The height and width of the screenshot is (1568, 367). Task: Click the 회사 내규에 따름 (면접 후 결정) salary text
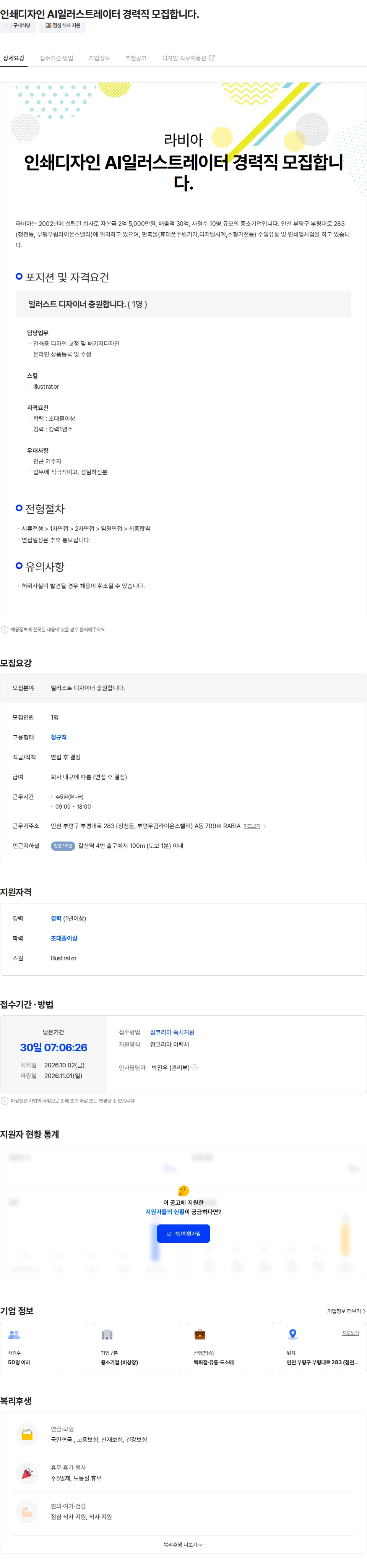coord(89,777)
